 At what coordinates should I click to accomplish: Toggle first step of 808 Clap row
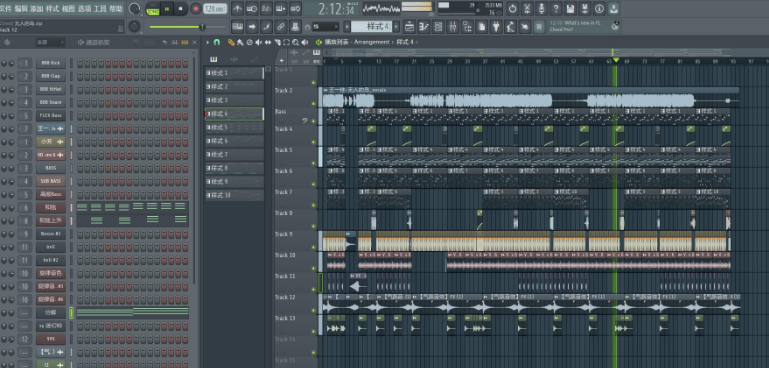(x=80, y=77)
